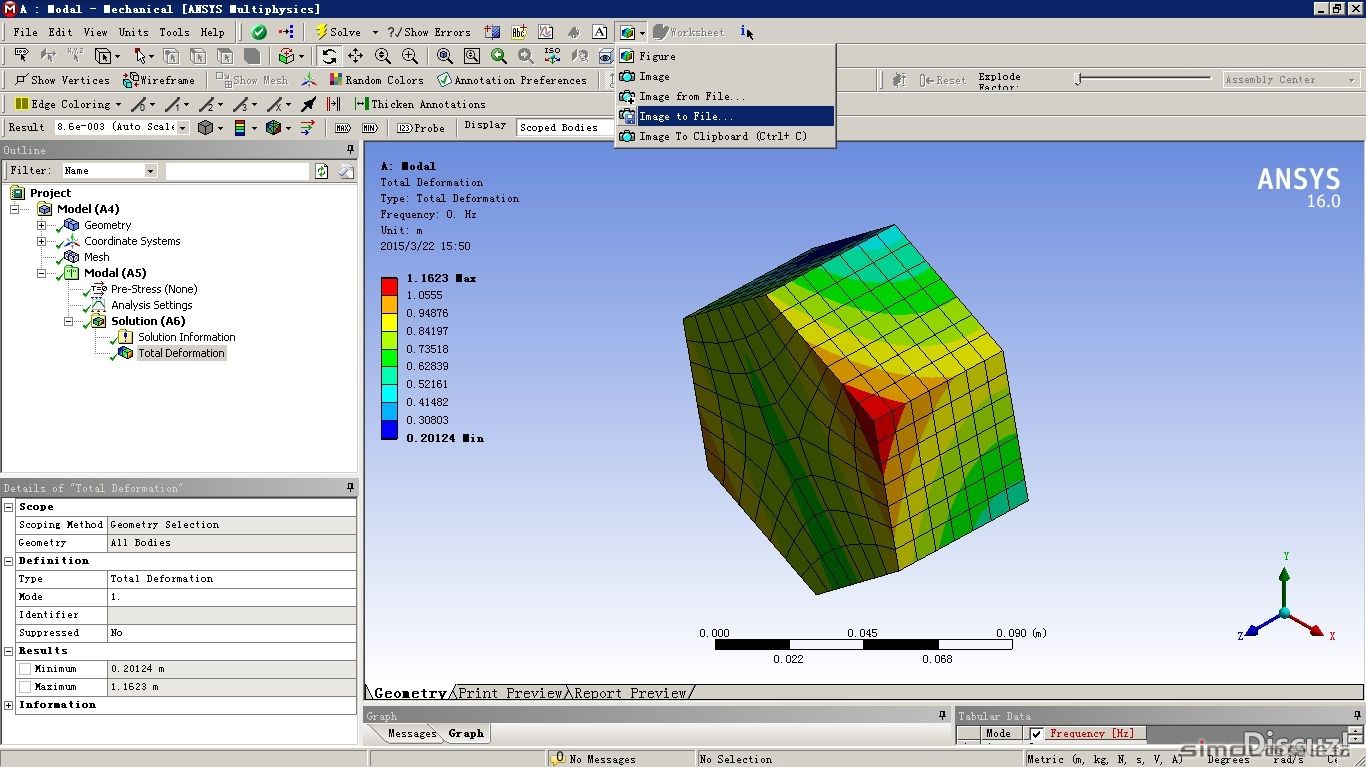The image size is (1366, 768).
Task: Switch to the Print Preview tab
Action: point(510,692)
